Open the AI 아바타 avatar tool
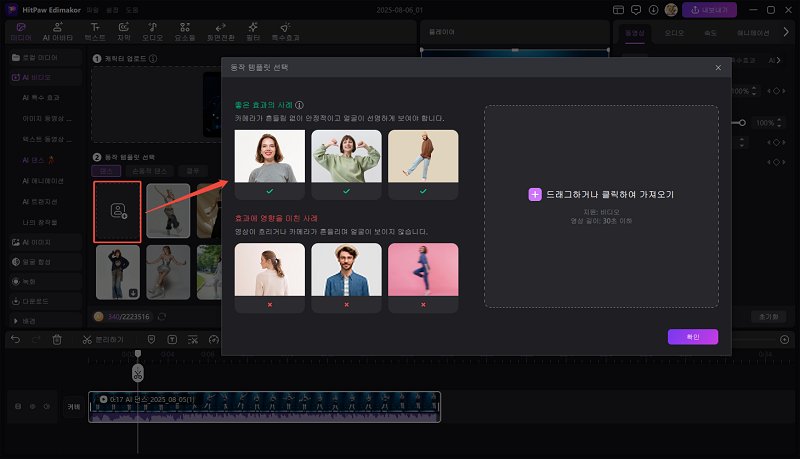The image size is (800, 459). click(58, 32)
